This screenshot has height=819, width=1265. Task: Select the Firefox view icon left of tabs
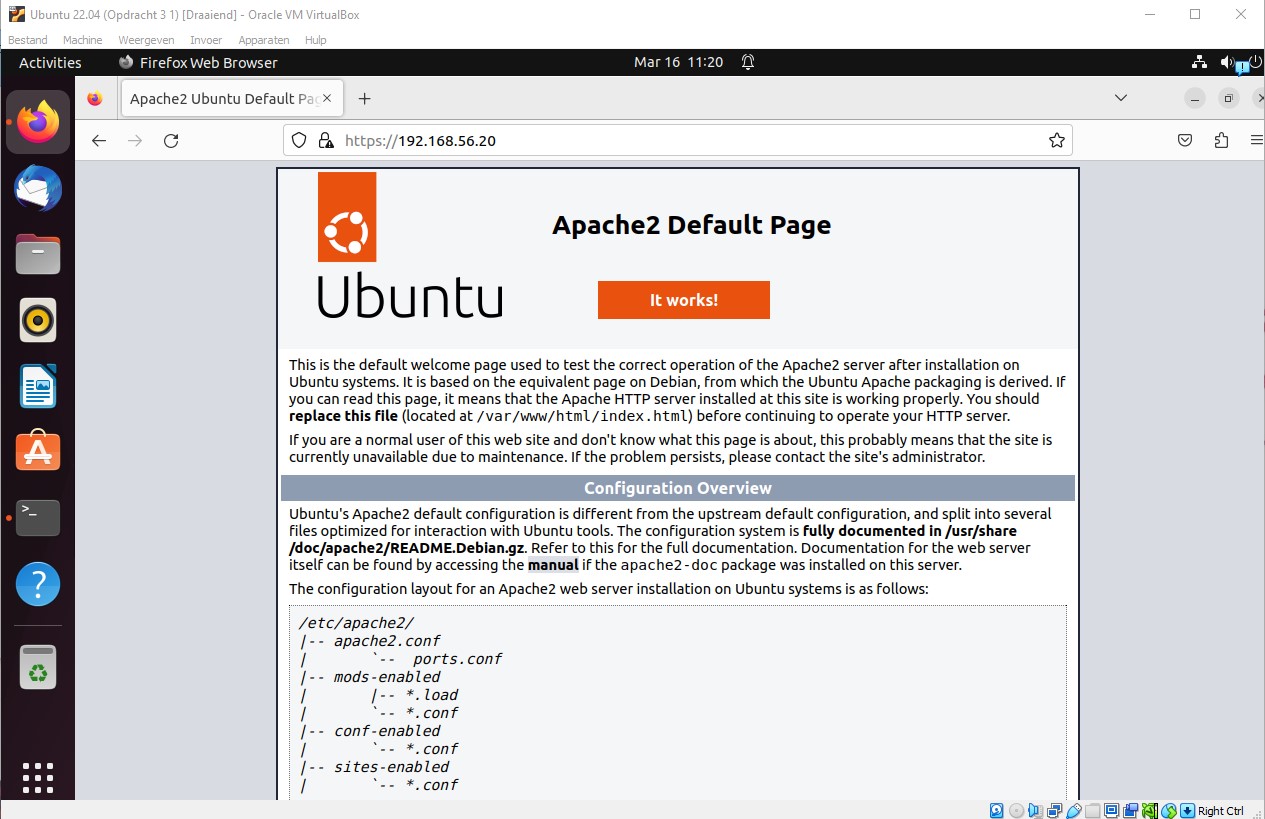point(94,98)
